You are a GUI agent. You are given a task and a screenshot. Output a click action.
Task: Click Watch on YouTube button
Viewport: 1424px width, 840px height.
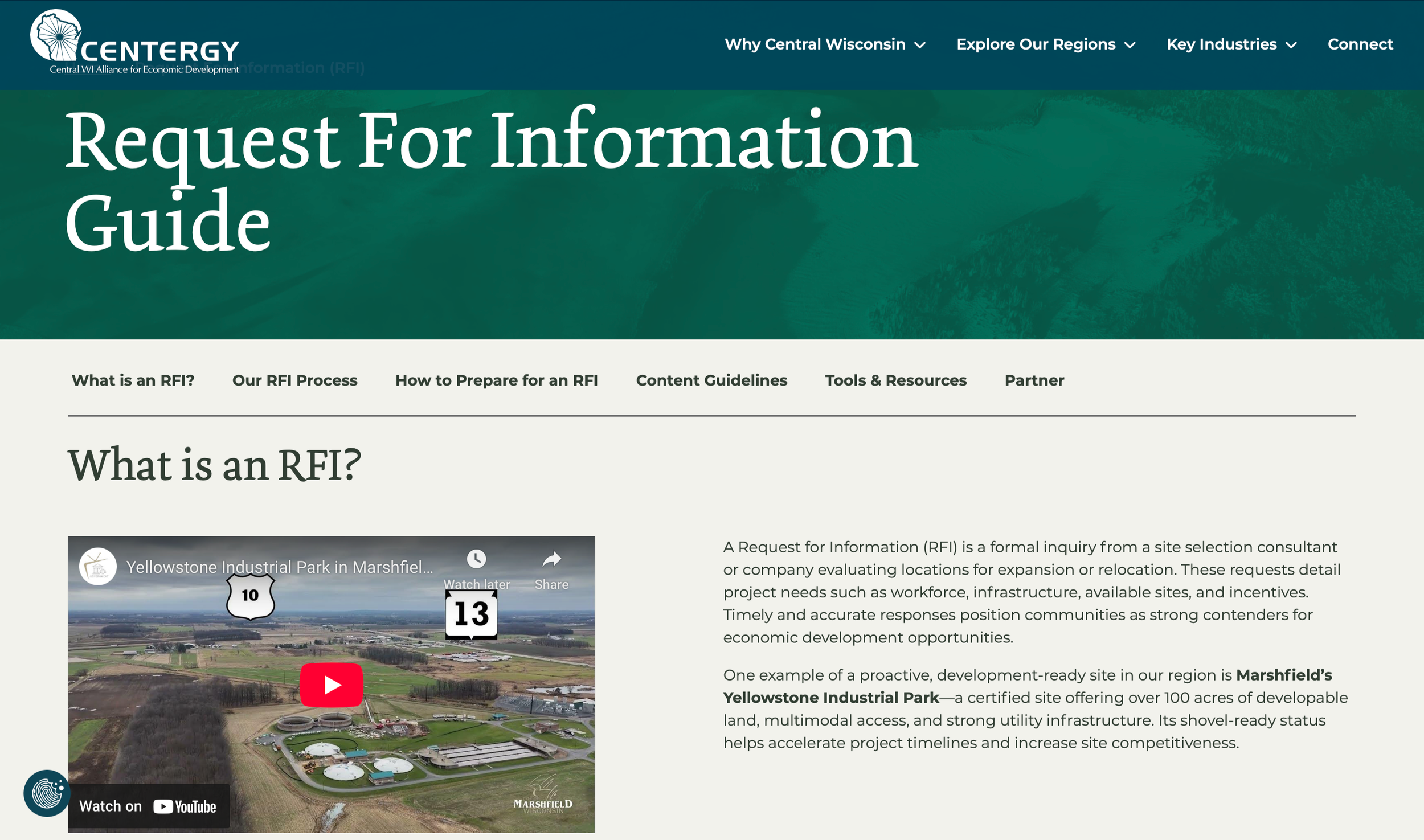pos(148,806)
